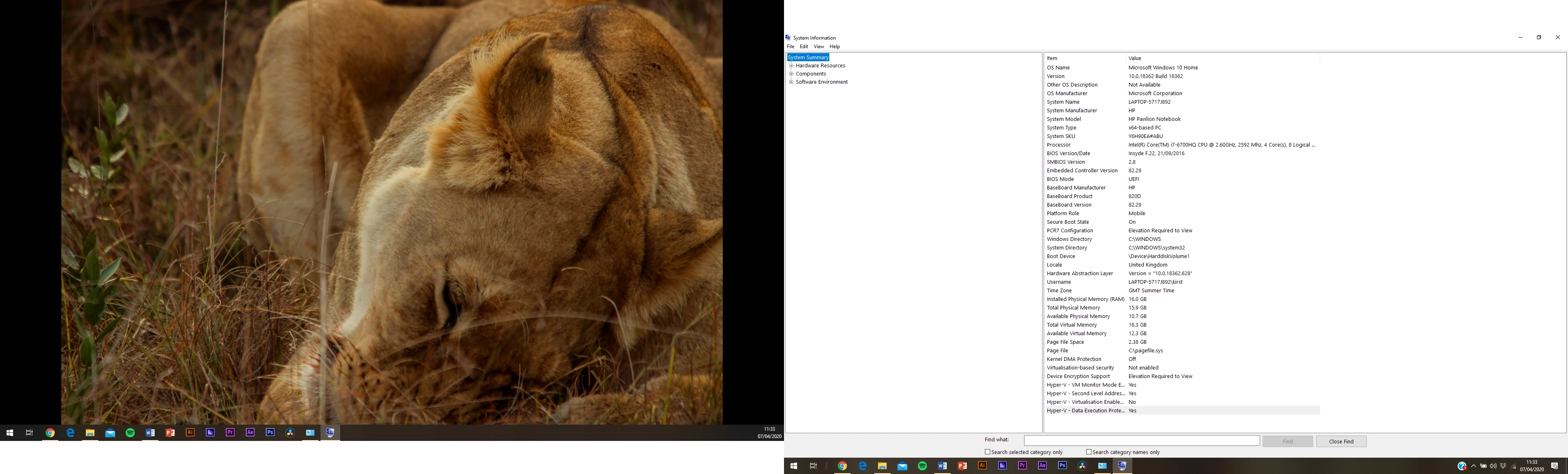Open Spotify from the left monitor's taskbar
Screen dimensions: 1568x474
coord(130,433)
